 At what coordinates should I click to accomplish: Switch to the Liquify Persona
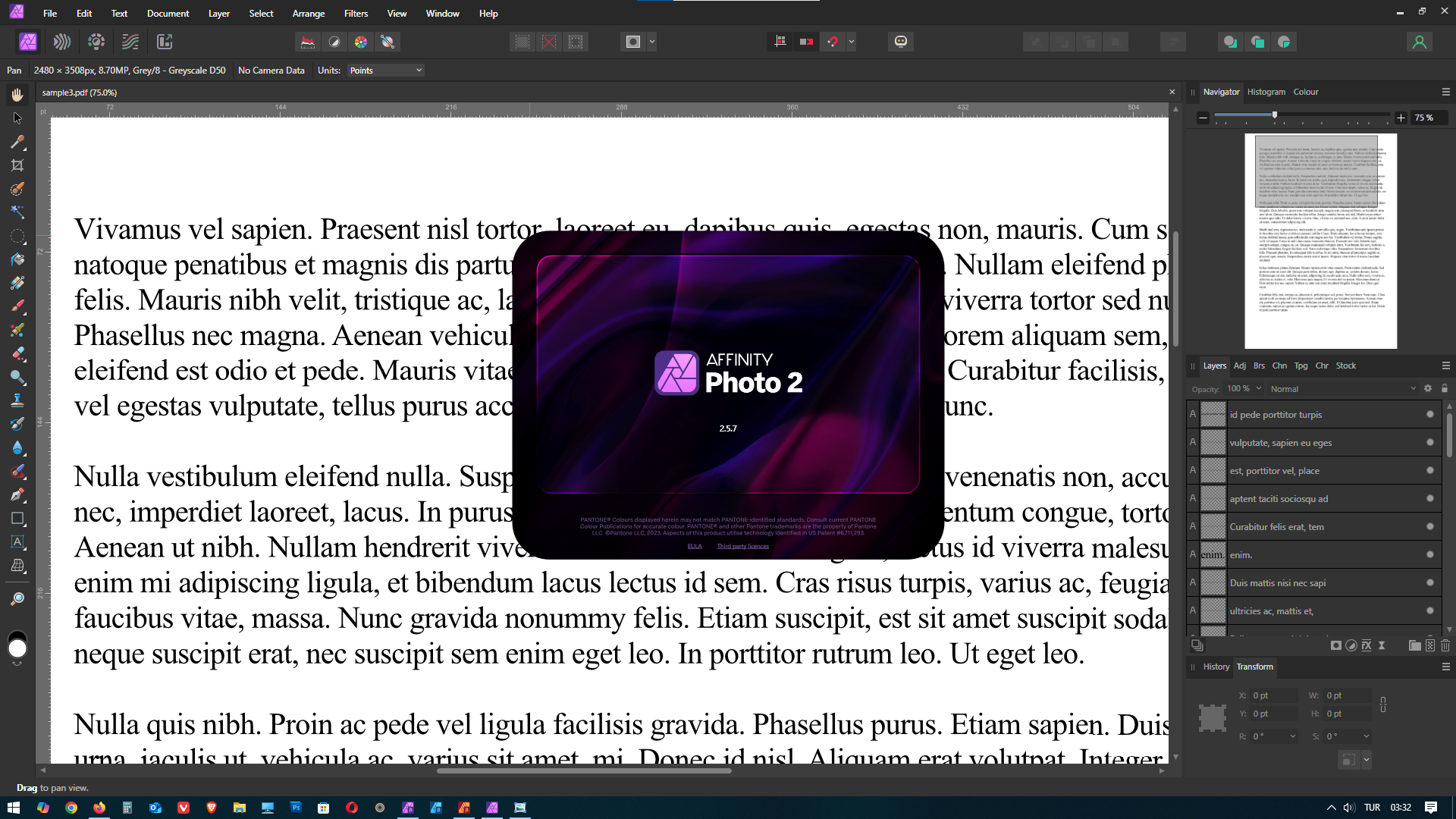(x=62, y=42)
